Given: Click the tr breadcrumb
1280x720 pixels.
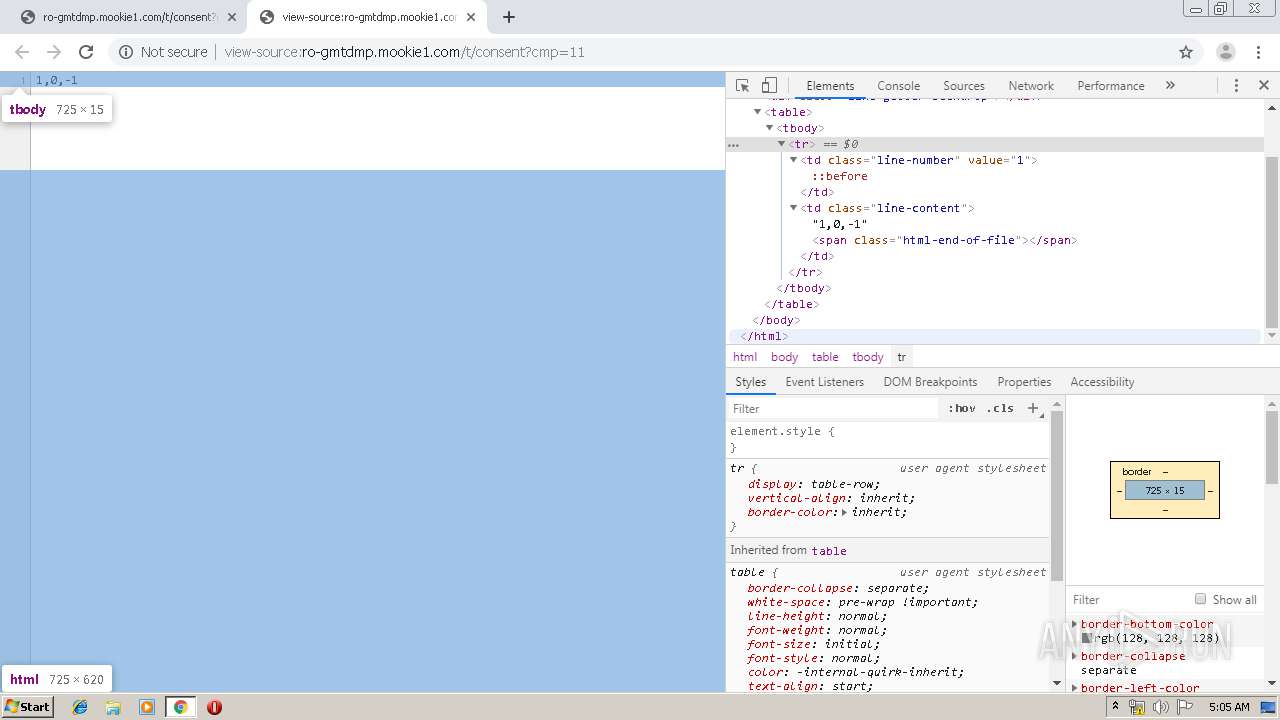Looking at the screenshot, I should pyautogui.click(x=901, y=357).
